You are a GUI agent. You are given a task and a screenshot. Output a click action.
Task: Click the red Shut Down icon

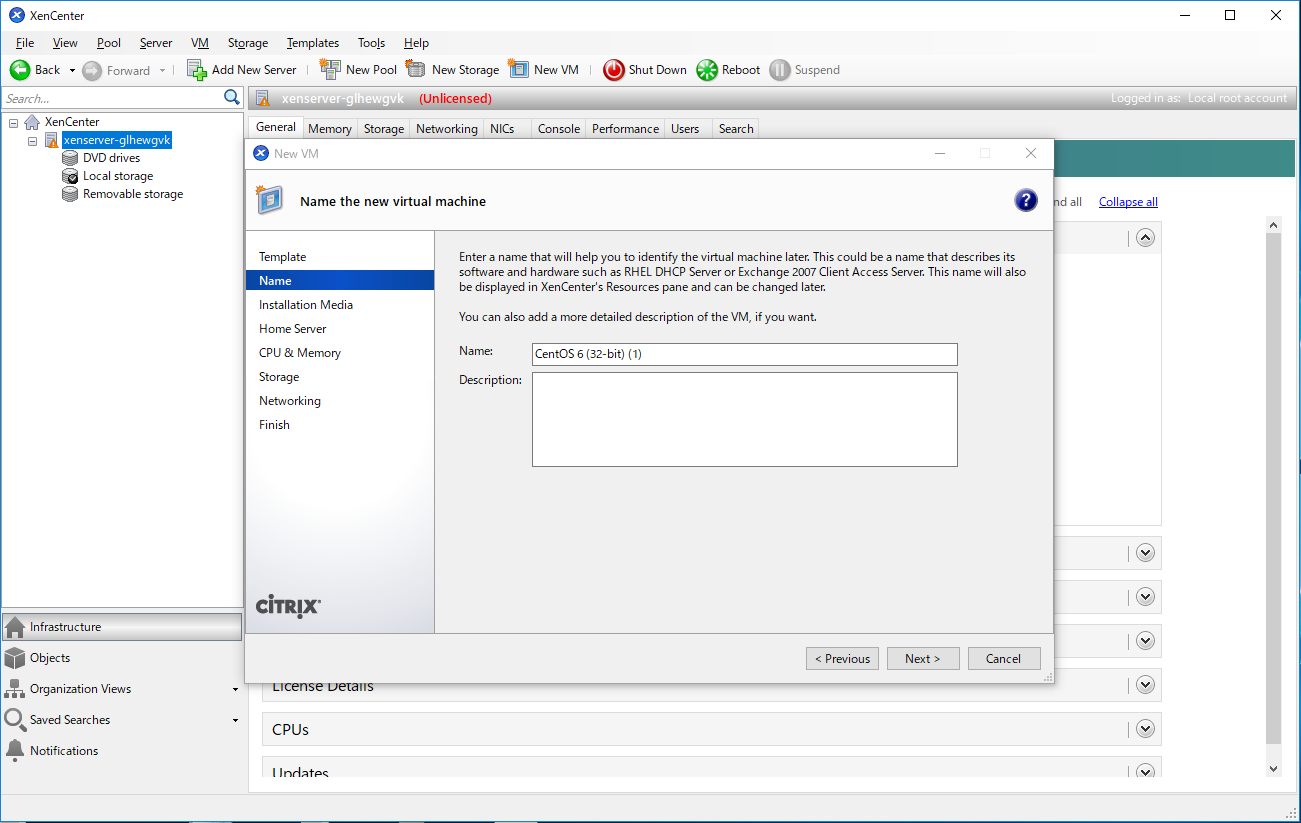614,70
